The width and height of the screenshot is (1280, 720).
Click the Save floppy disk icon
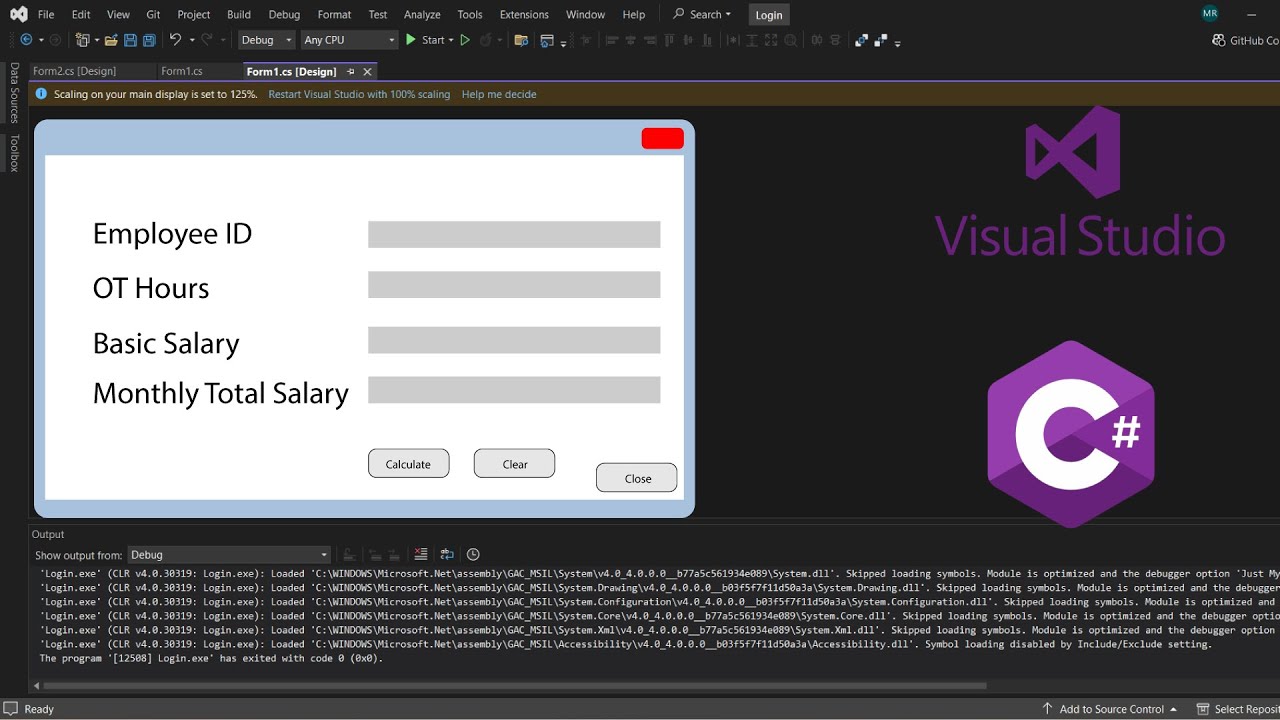tap(131, 40)
